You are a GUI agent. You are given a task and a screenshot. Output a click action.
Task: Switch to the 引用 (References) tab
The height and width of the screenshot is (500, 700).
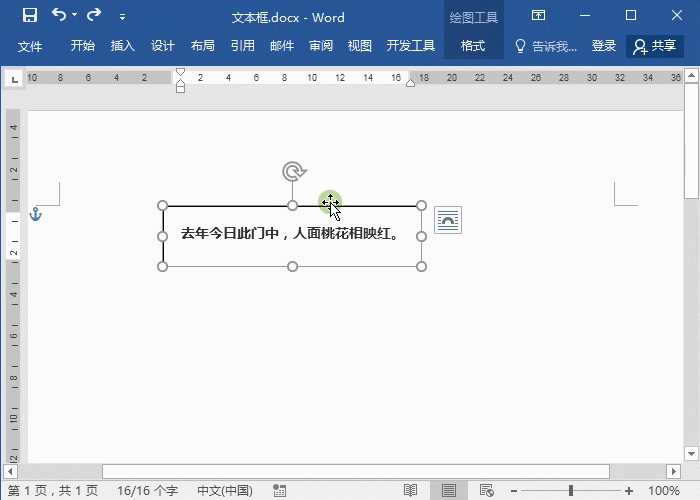tap(242, 46)
